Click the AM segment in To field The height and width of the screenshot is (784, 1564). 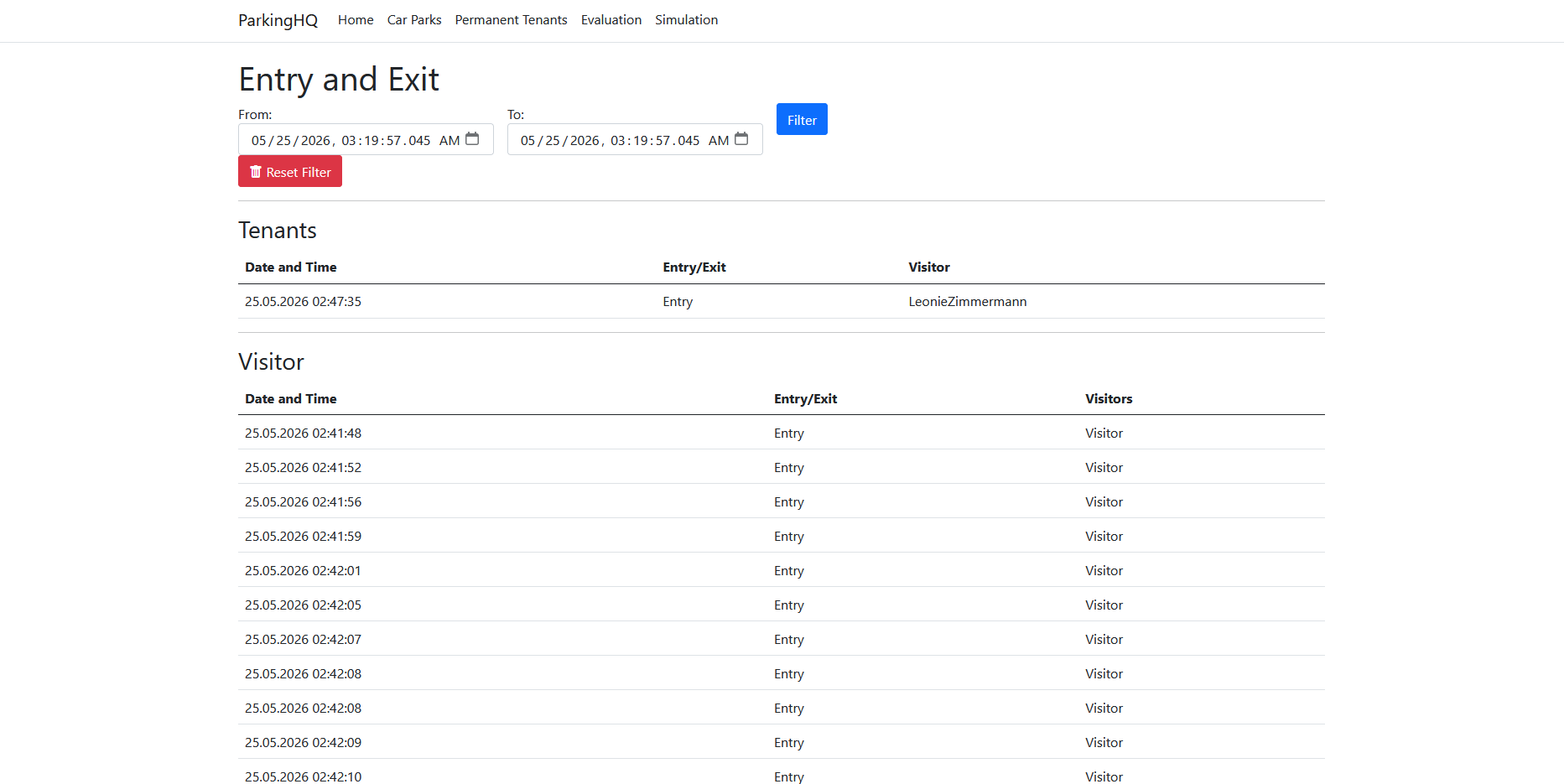point(719,141)
